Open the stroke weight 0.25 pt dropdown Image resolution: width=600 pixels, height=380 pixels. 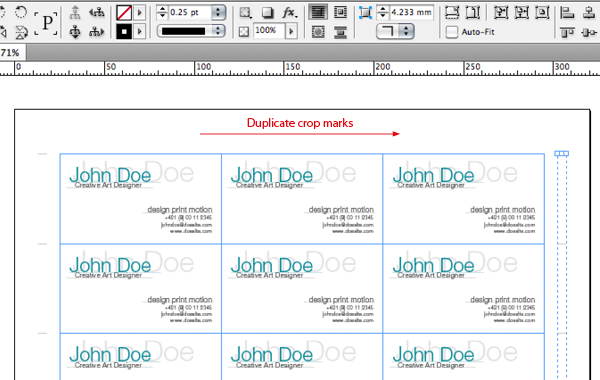click(x=218, y=12)
